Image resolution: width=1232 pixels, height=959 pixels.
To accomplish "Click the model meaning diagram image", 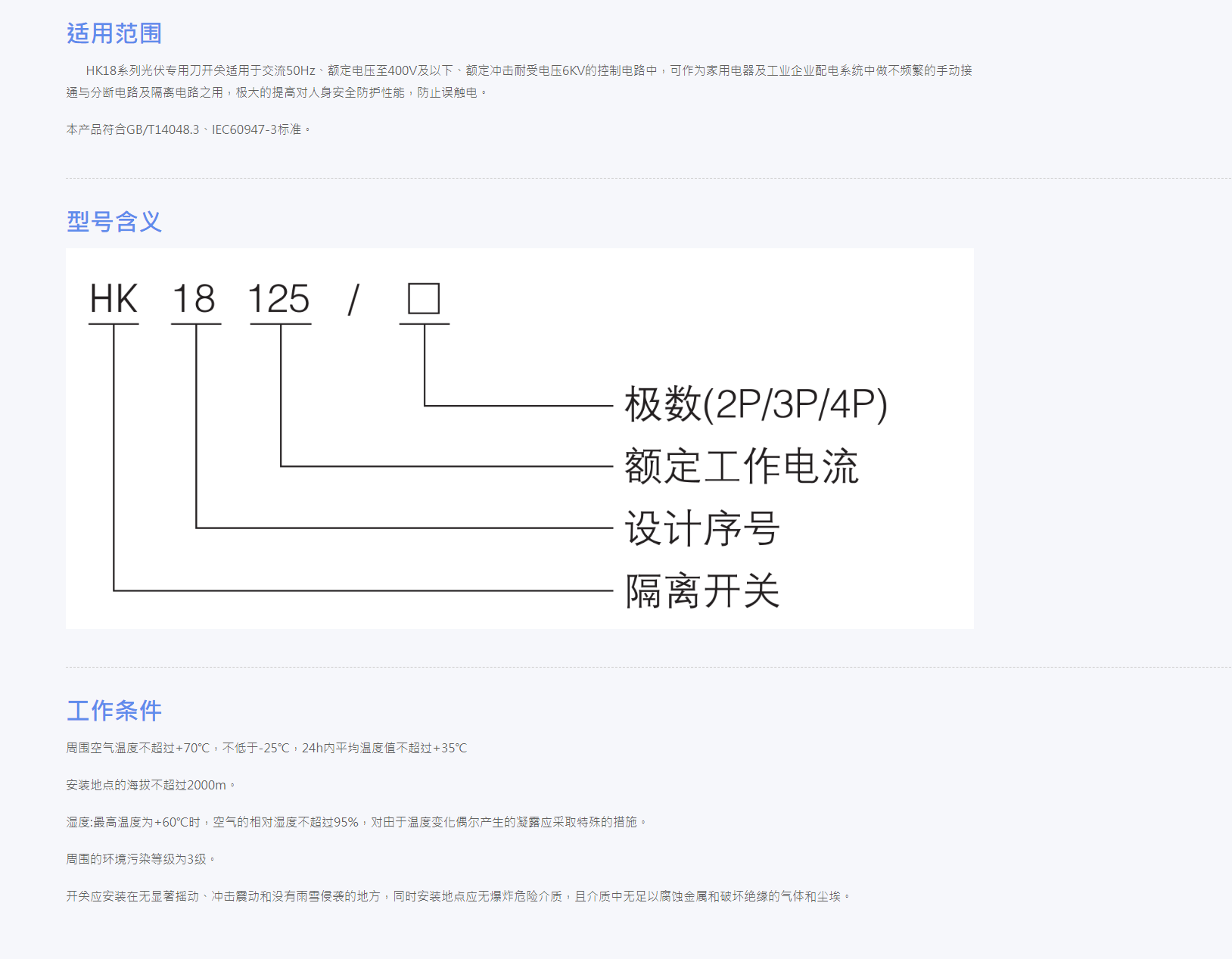I will click(x=518, y=437).
